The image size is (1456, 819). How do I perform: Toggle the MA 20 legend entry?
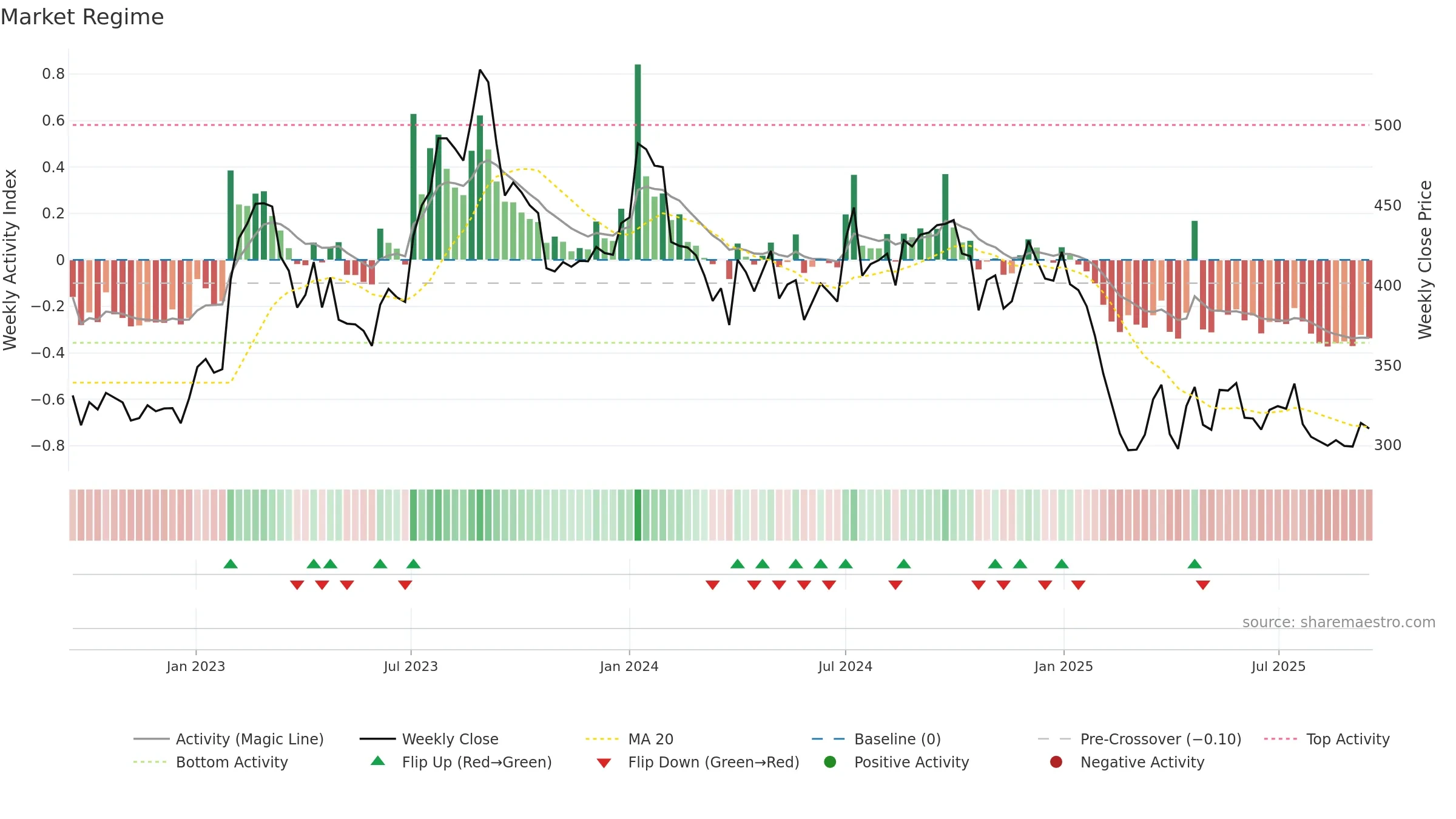click(x=629, y=739)
